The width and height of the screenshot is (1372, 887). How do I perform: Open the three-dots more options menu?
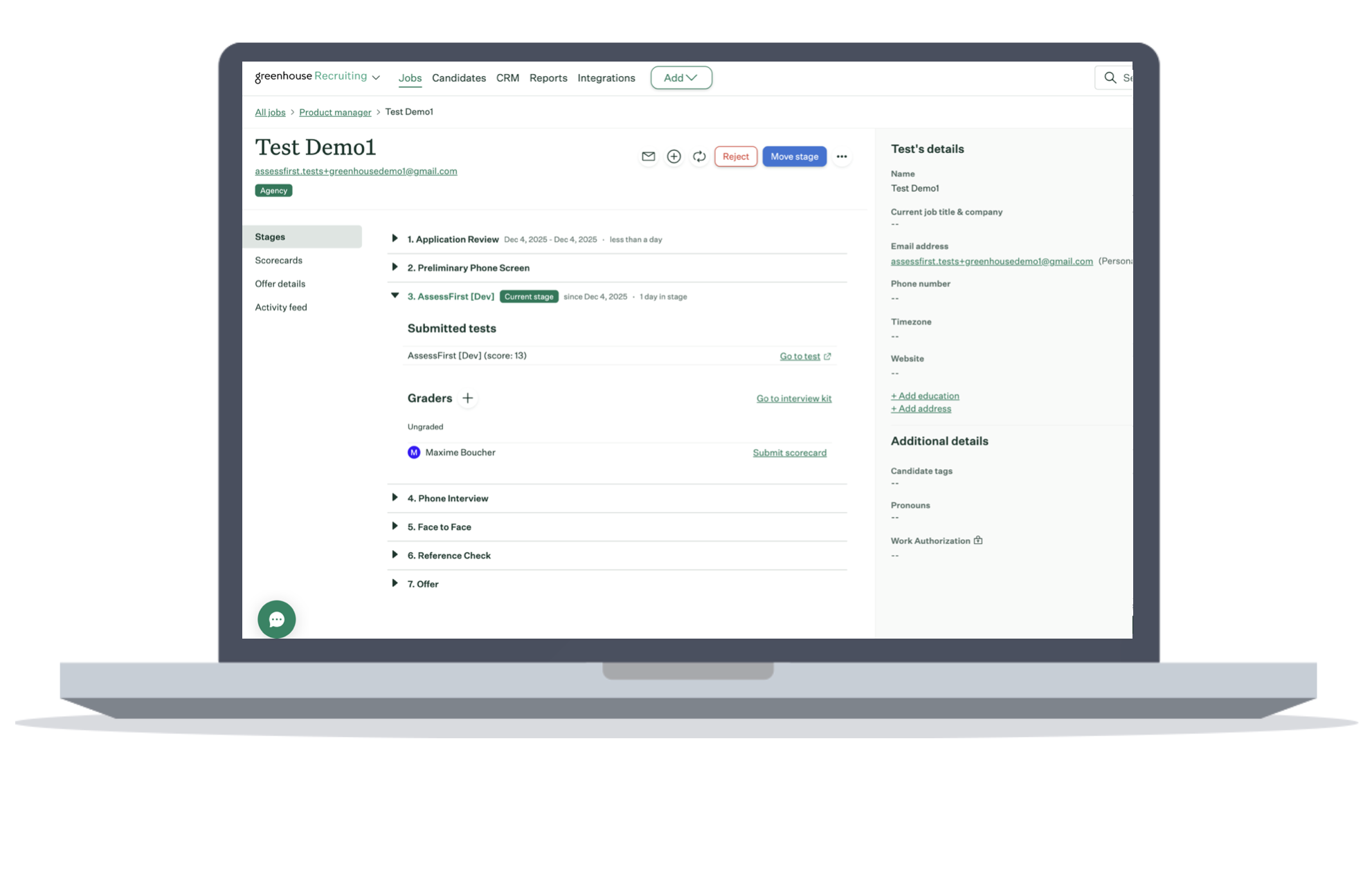pyautogui.click(x=841, y=156)
